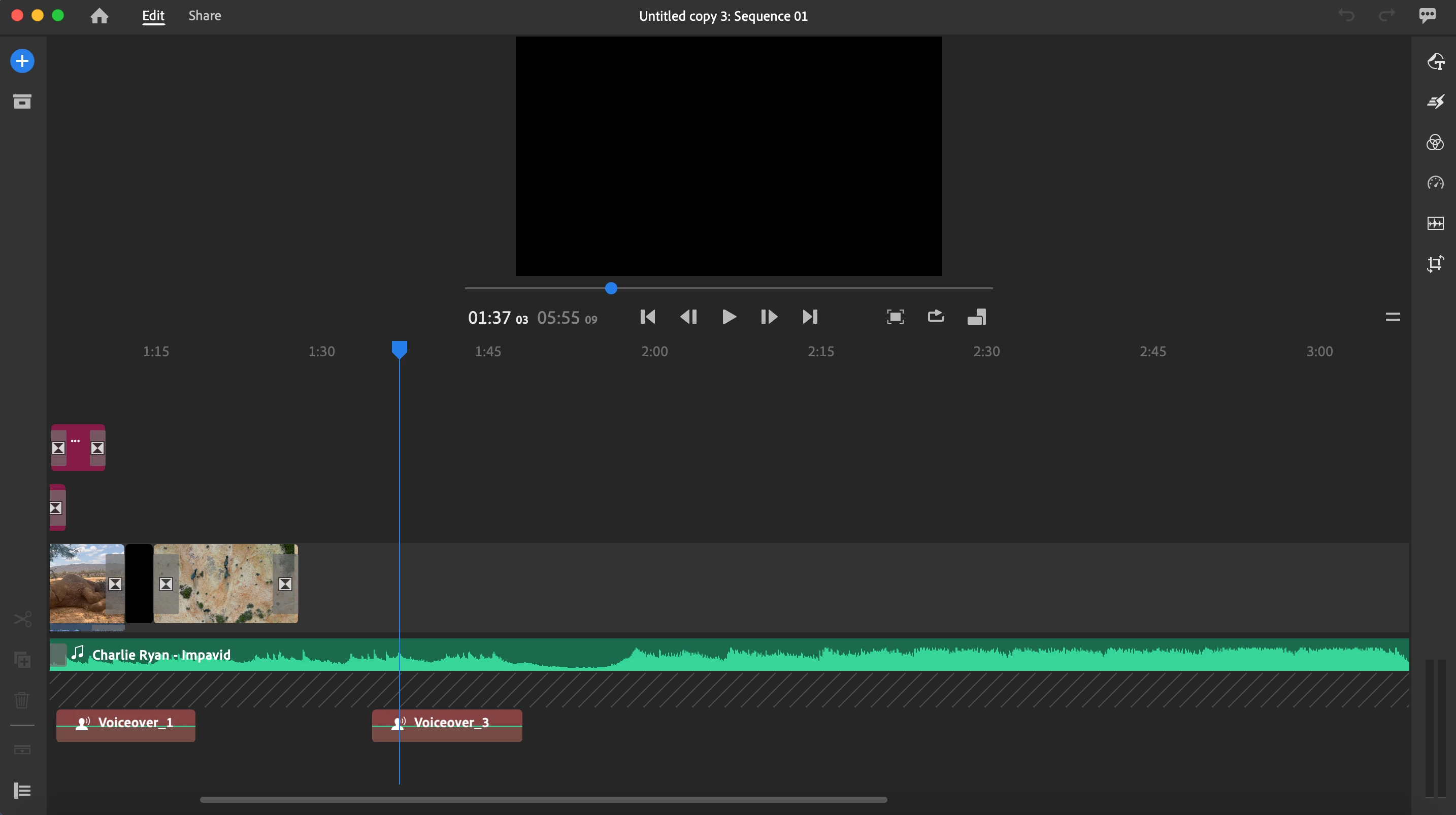Expand the timeline track controls at bottom-left
Image resolution: width=1456 pixels, height=815 pixels.
point(23,790)
